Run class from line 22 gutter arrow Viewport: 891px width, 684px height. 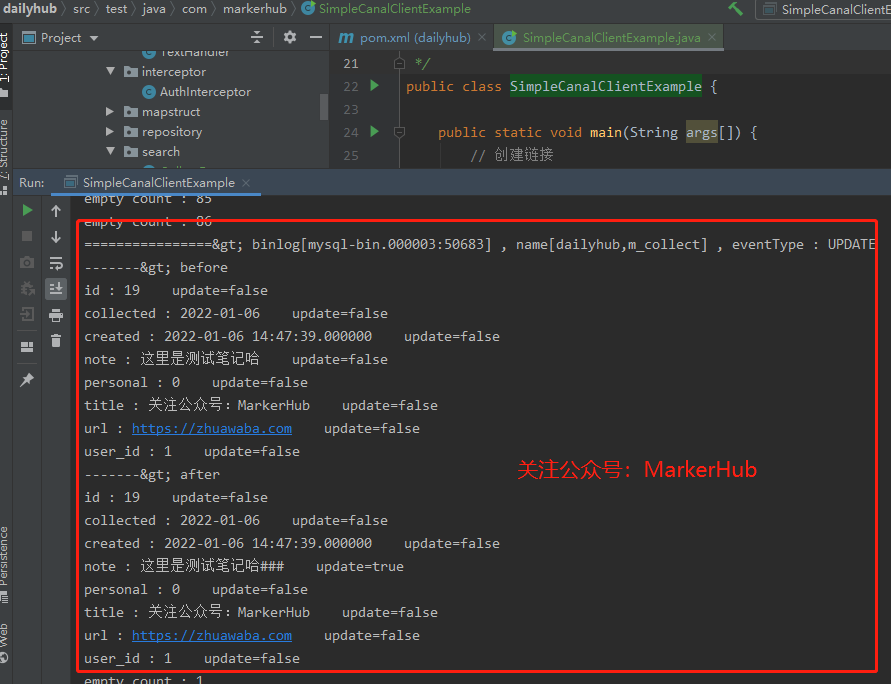click(x=374, y=86)
